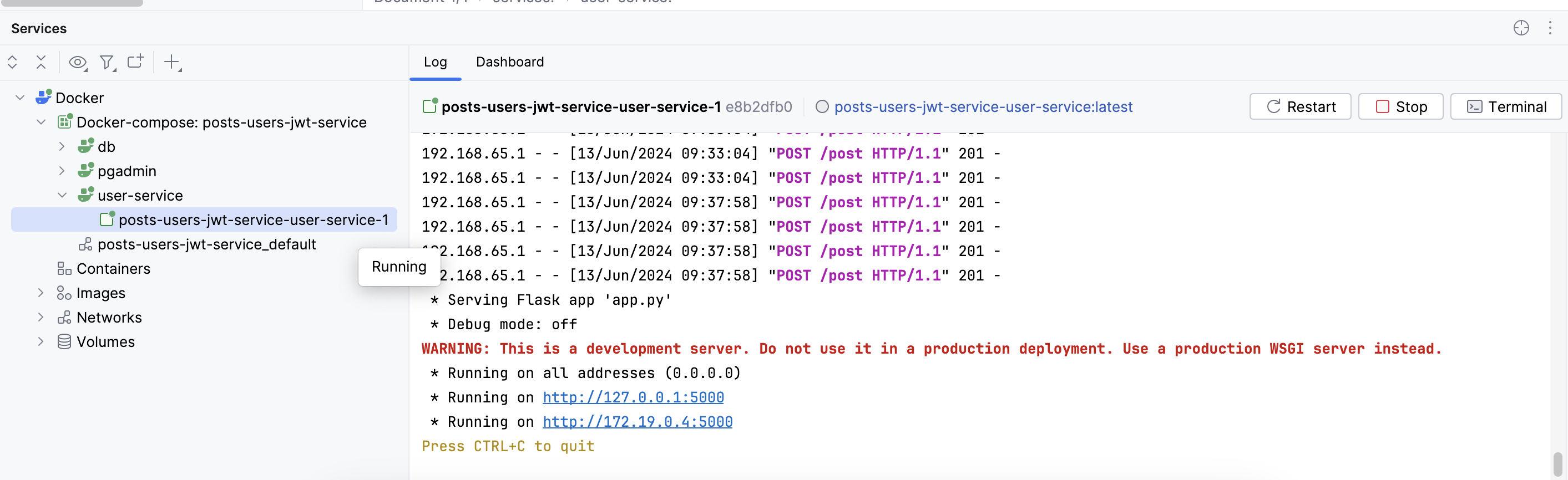Click the 'Press CTRL+C to quit' line
This screenshot has width=1568, height=480.
pos(508,446)
